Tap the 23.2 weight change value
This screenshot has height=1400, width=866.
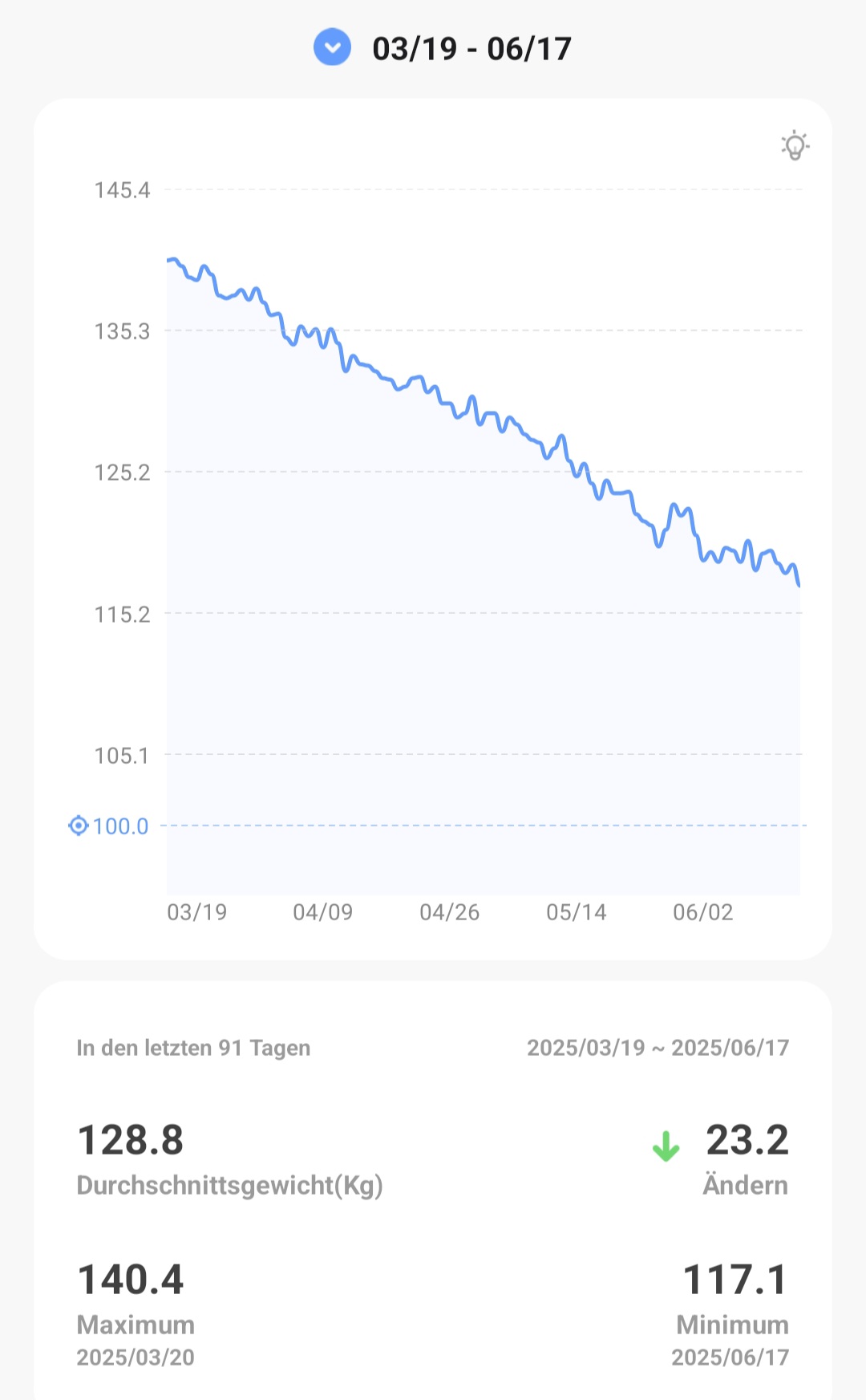click(x=747, y=1140)
